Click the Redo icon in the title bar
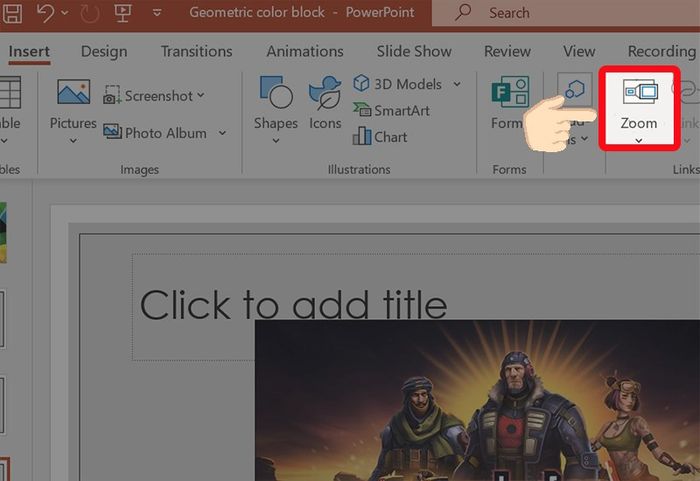 pos(90,13)
